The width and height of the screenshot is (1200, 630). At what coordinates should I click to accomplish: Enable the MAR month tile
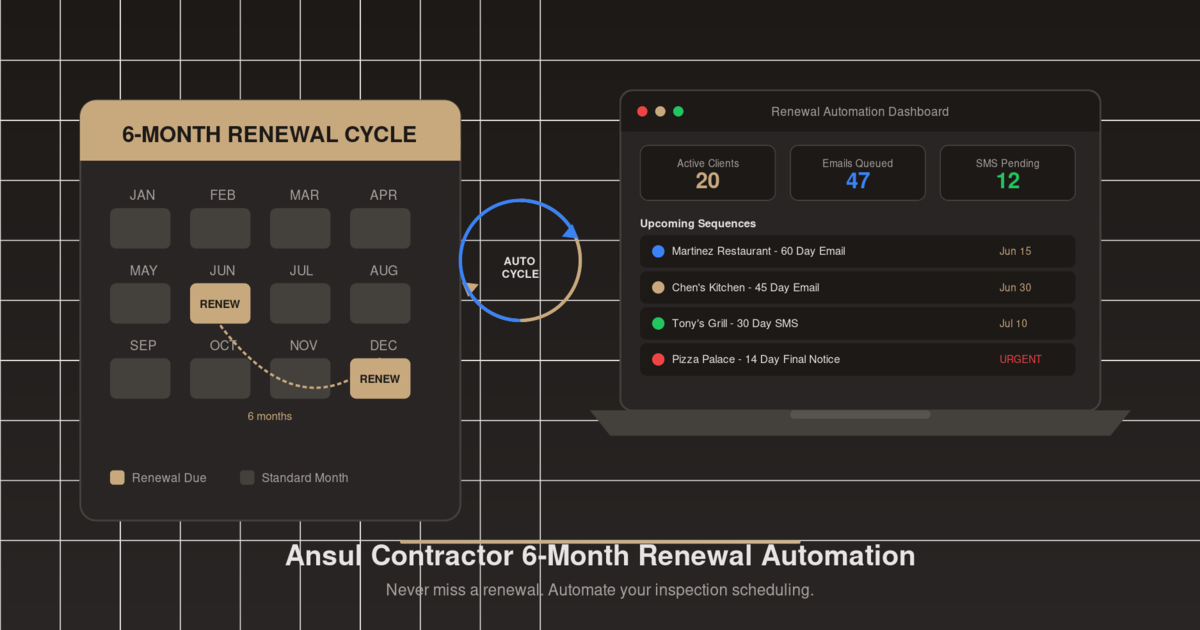(x=300, y=228)
